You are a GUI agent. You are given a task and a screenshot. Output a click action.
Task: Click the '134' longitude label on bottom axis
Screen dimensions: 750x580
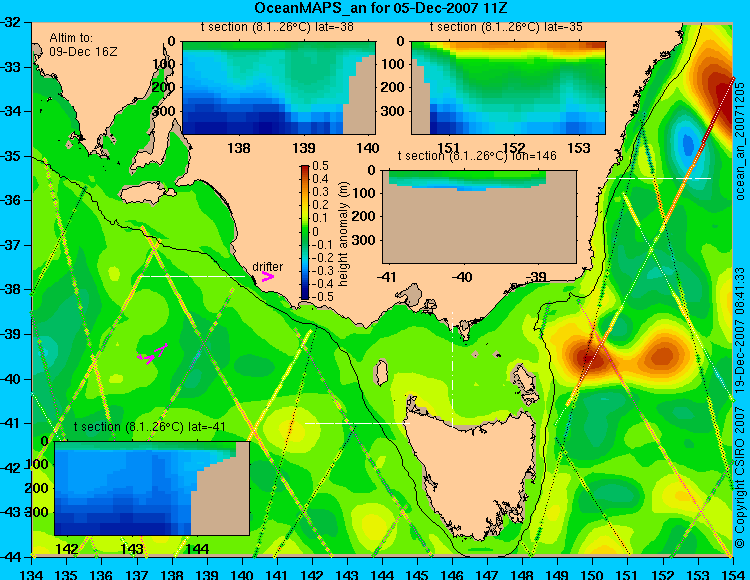(x=32, y=574)
